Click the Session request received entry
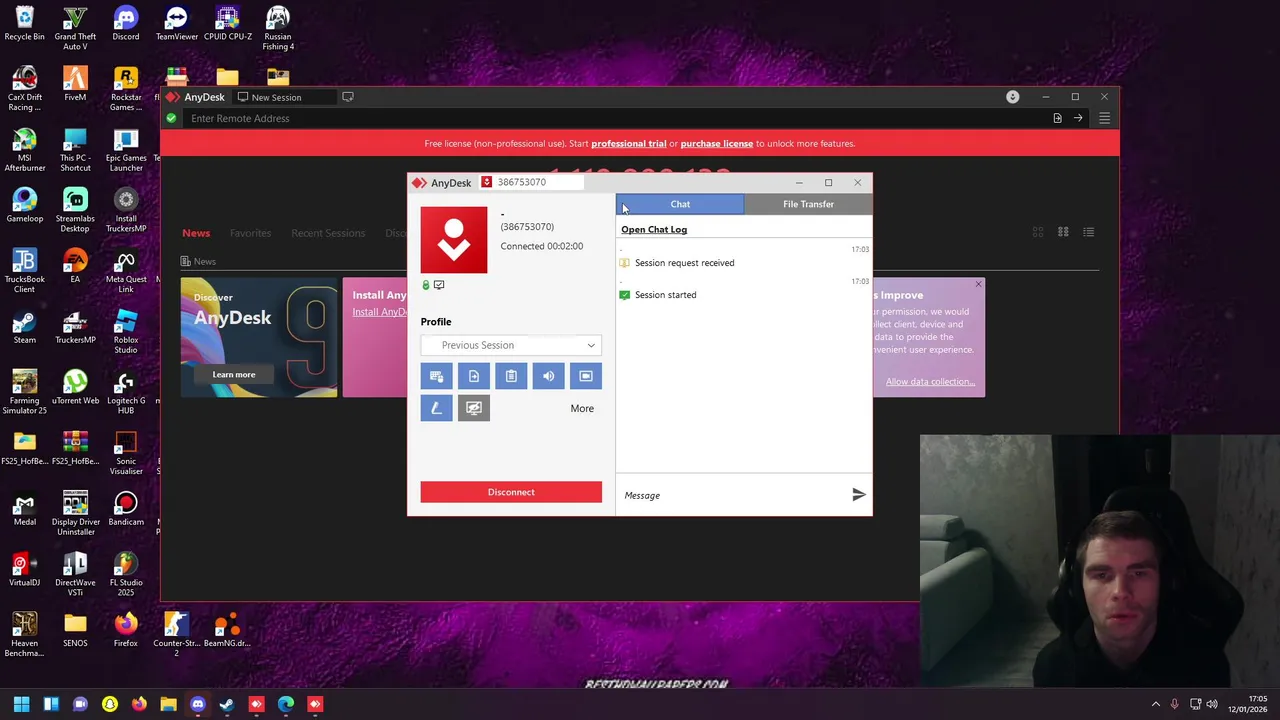Screen dimensions: 1280x720 coord(684,263)
